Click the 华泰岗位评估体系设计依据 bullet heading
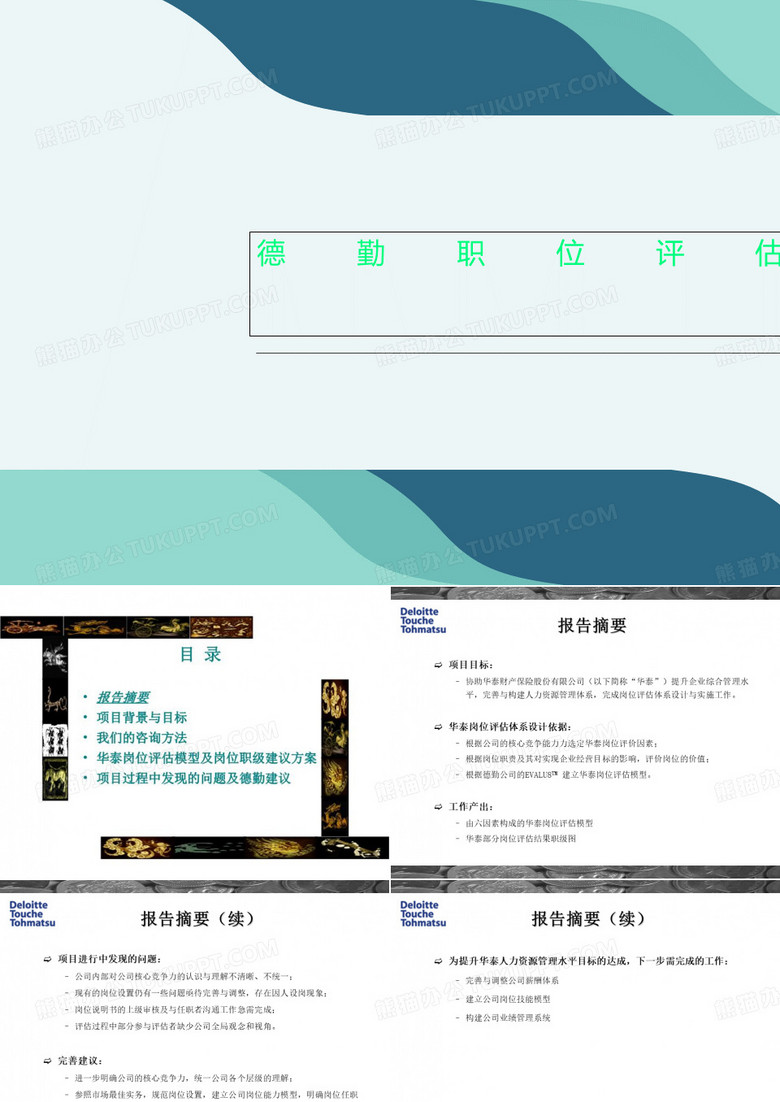This screenshot has height=1102, width=780. coord(510,727)
